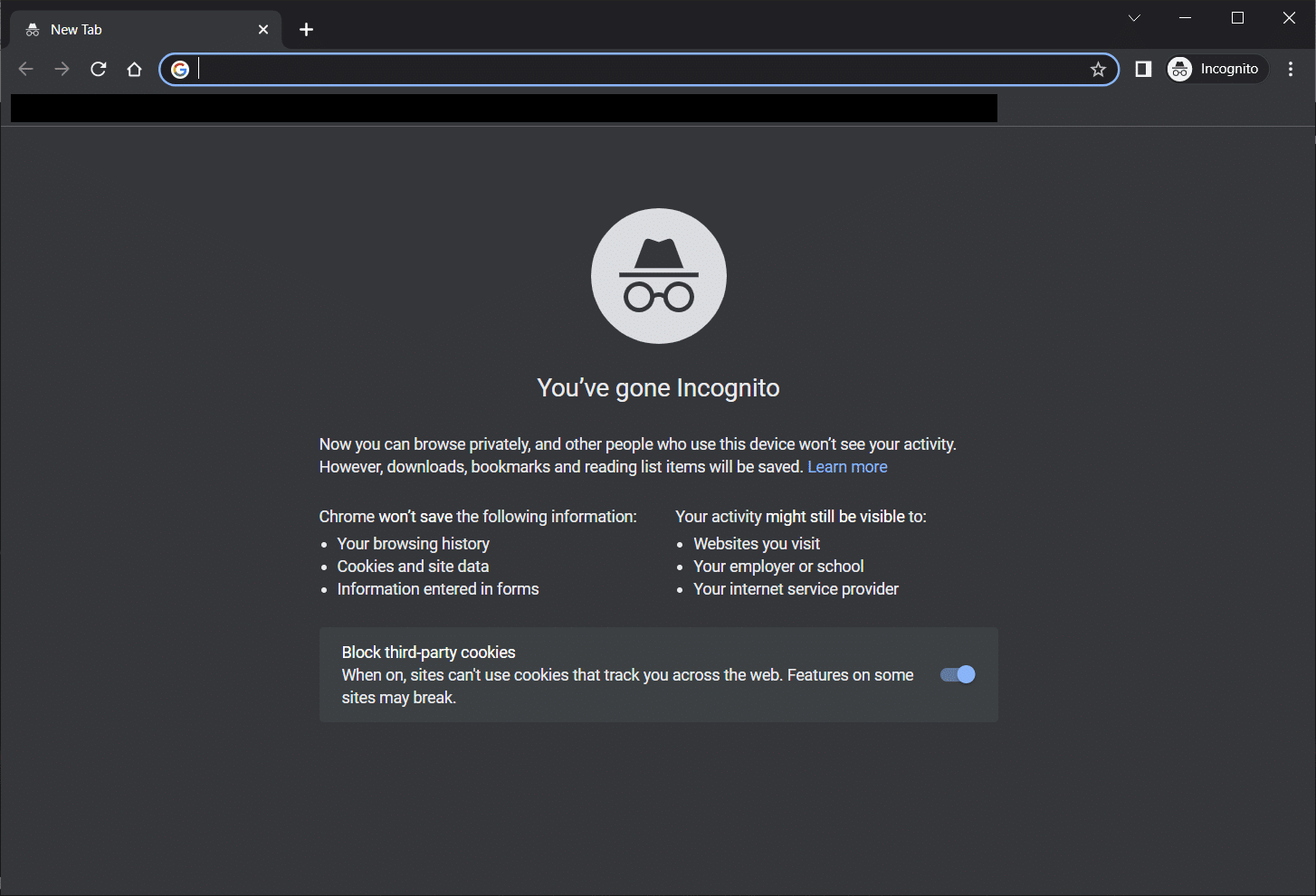Viewport: 1316px width, 896px height.
Task: Click the Incognito profile button
Action: point(1217,70)
